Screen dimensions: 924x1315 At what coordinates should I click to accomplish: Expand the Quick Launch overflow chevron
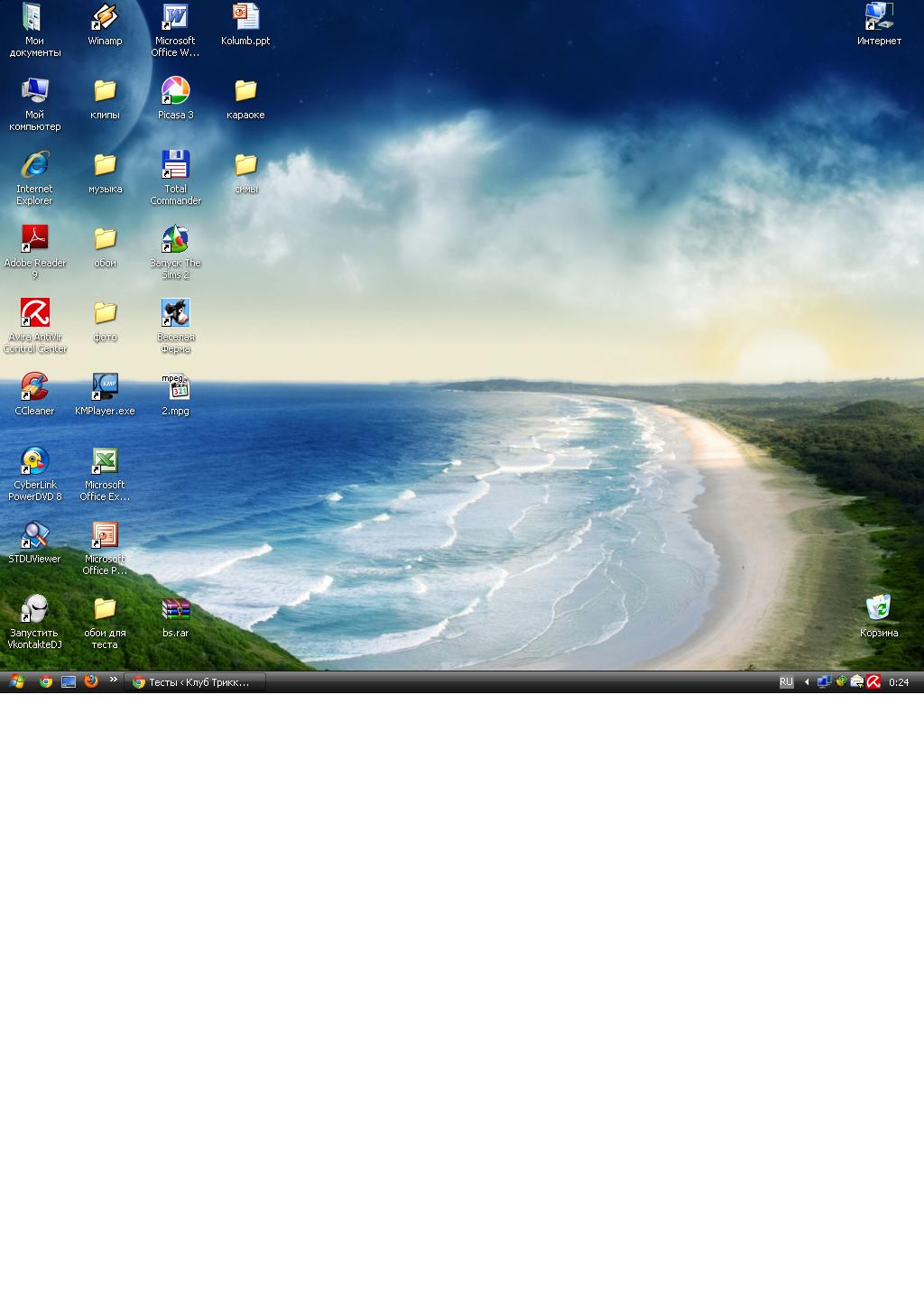114,680
